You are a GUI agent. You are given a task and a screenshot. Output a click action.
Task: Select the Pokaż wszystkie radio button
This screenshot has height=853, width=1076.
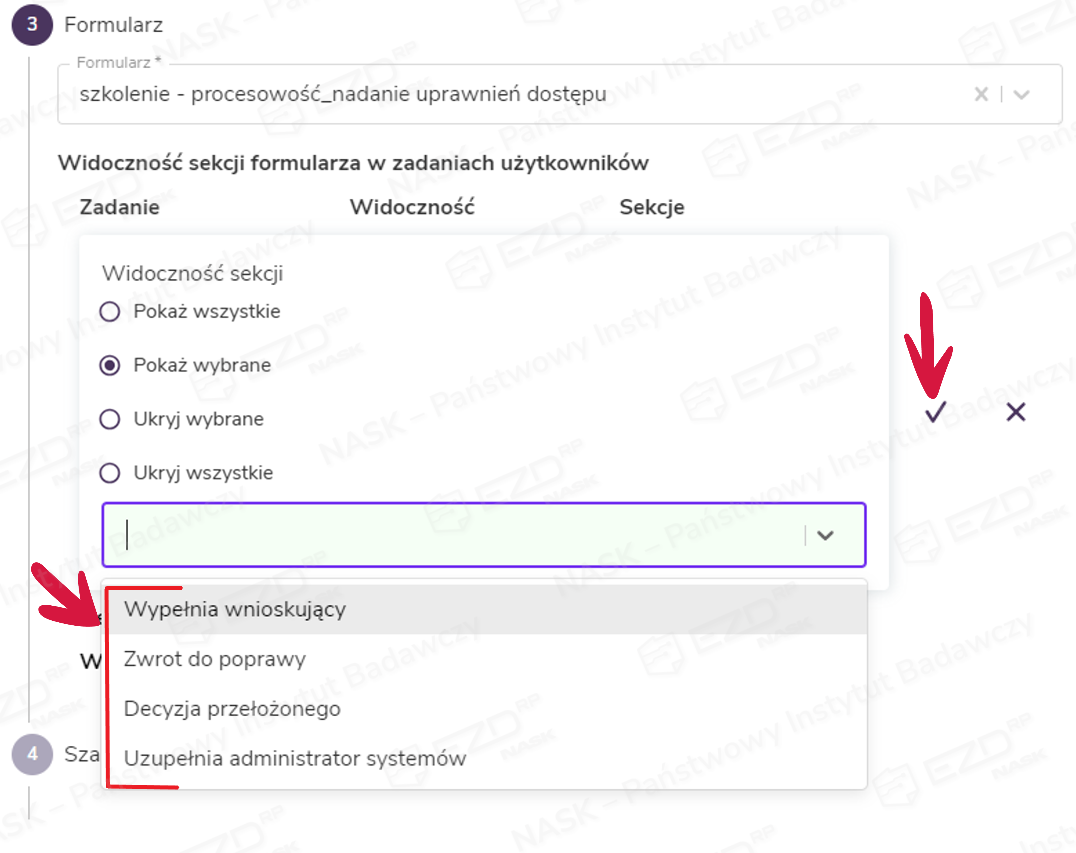click(110, 312)
